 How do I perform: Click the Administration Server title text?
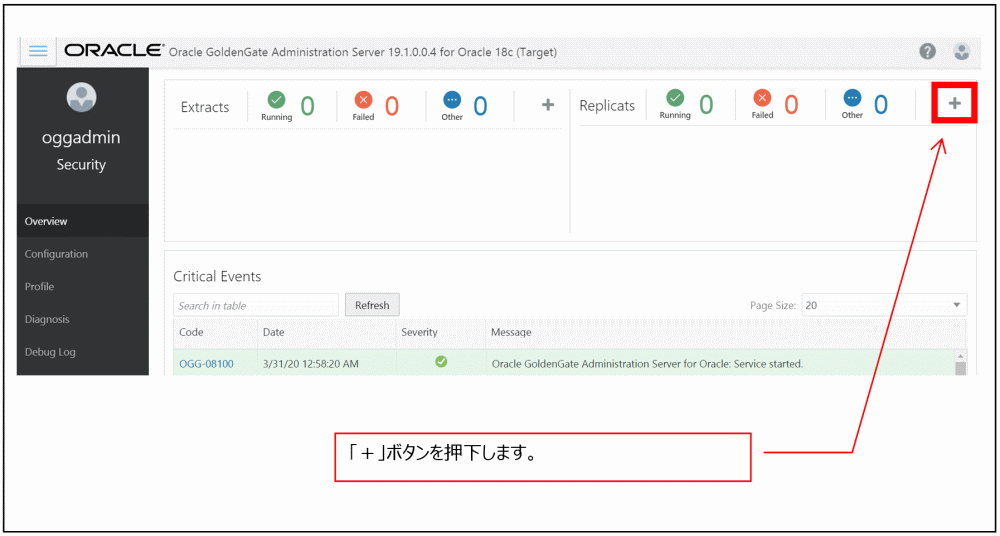pos(364,52)
